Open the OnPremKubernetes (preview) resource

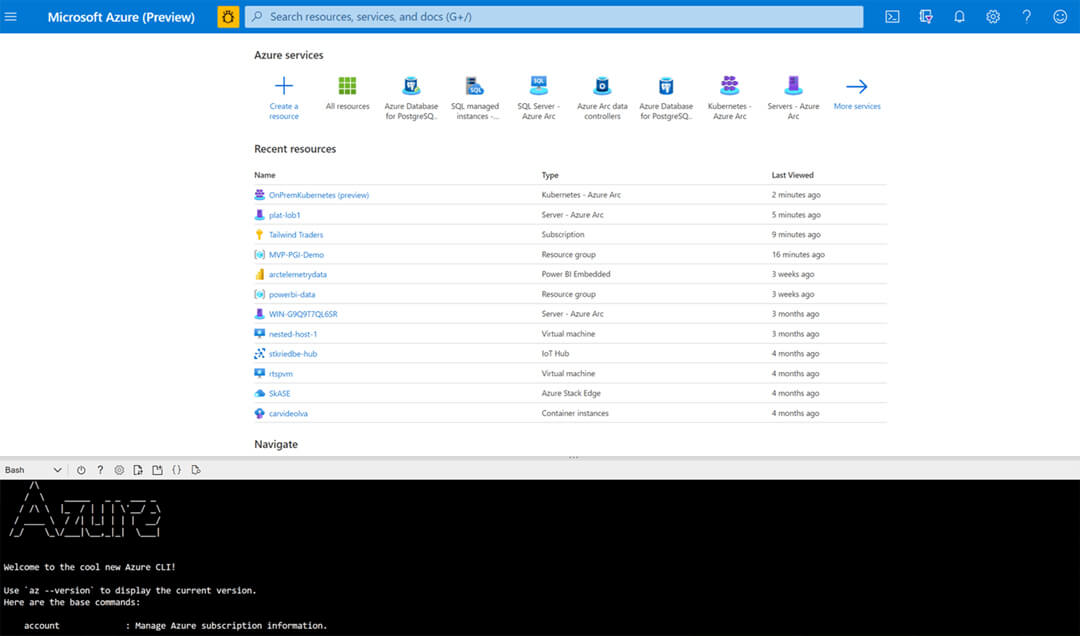coord(318,195)
